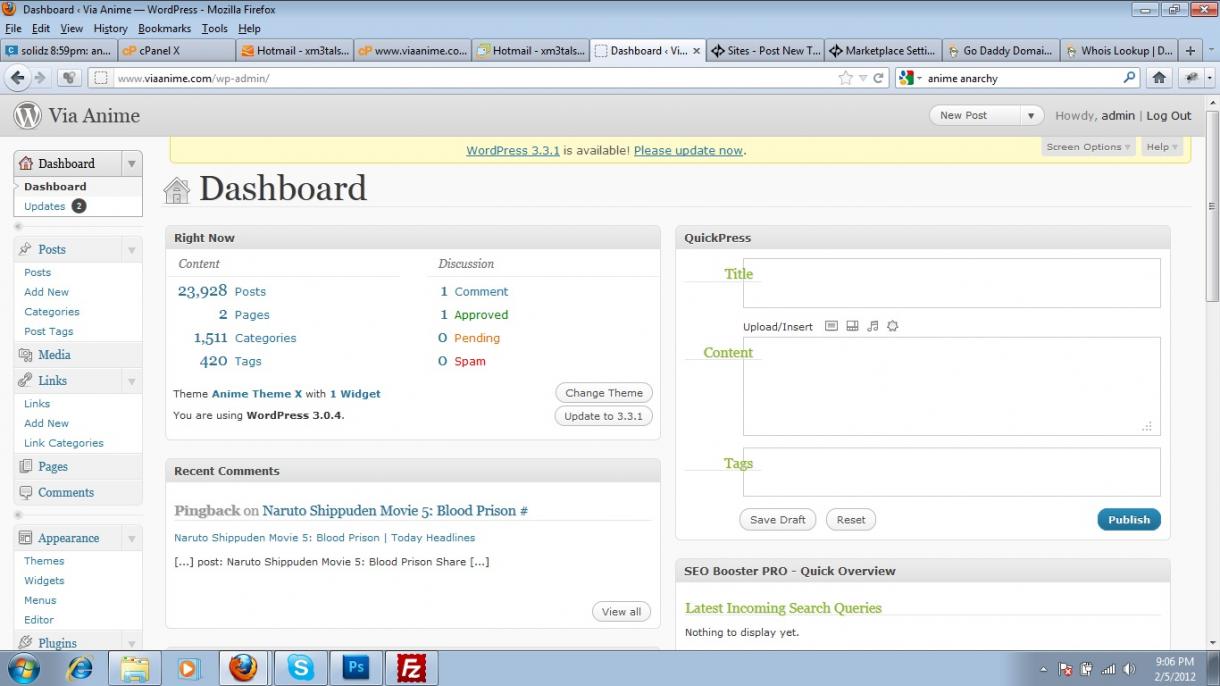Viewport: 1220px width, 686px height.
Task: Reload the page with refresh icon
Action: (x=879, y=78)
